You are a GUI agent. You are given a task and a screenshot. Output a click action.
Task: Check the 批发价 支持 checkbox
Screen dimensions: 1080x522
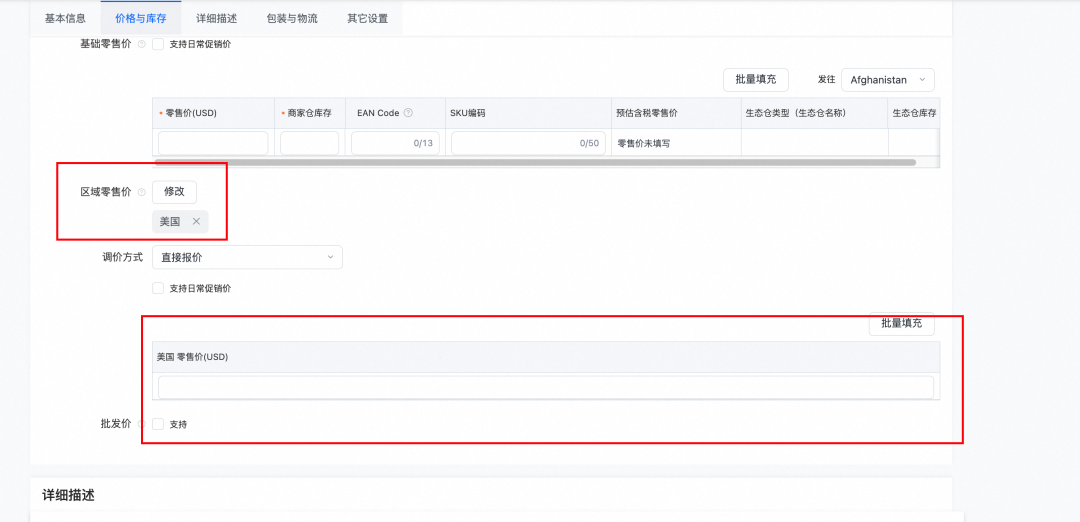coord(158,424)
